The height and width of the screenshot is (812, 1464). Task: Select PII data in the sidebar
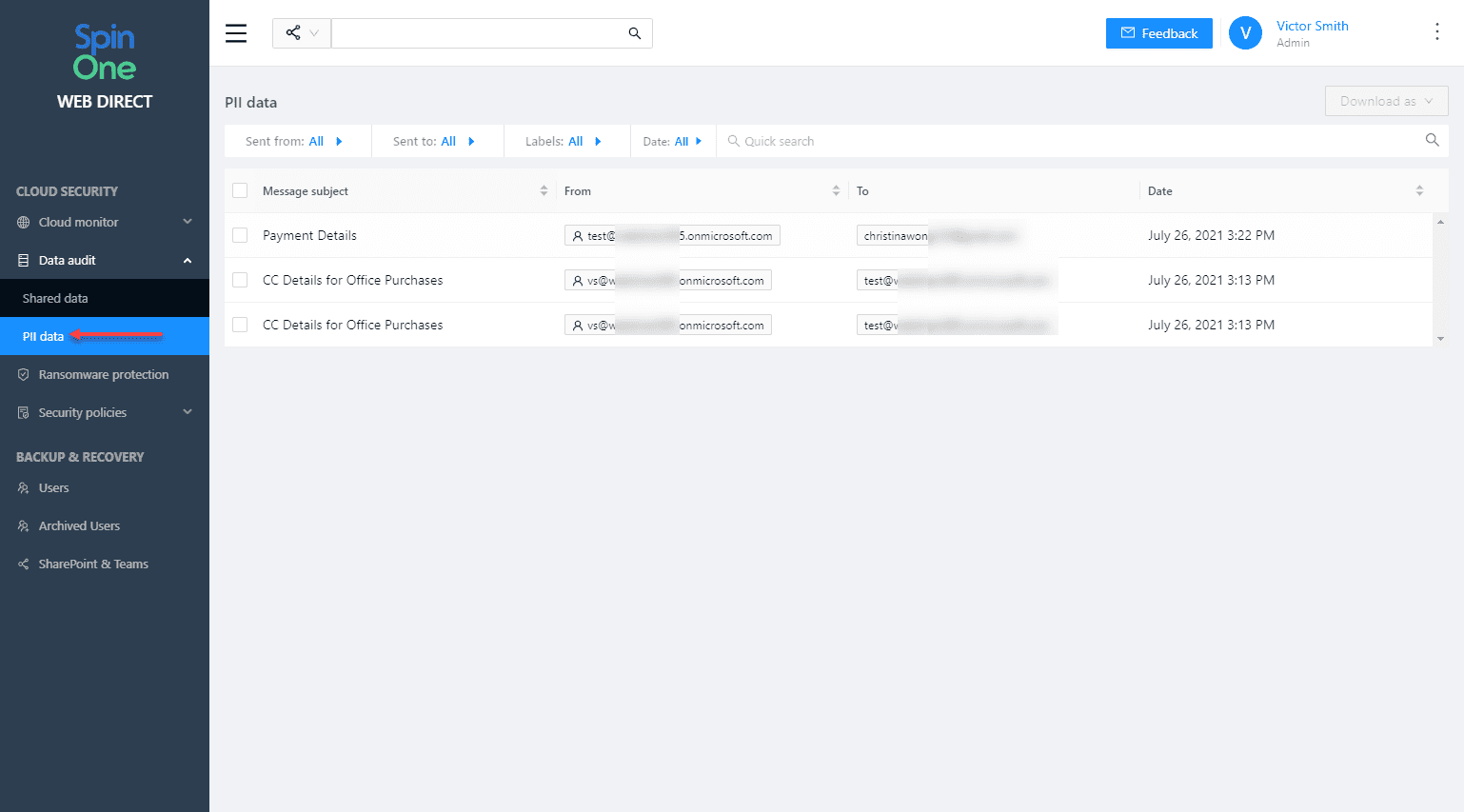click(x=105, y=336)
